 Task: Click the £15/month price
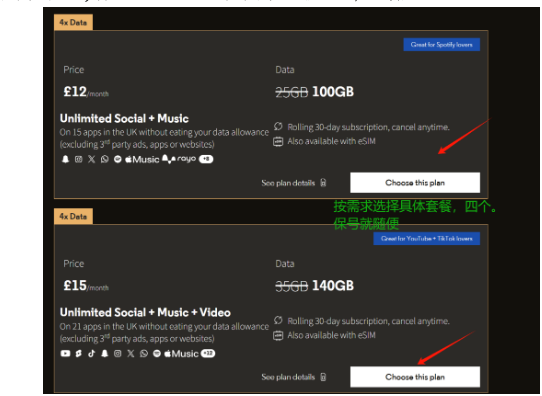click(86, 286)
